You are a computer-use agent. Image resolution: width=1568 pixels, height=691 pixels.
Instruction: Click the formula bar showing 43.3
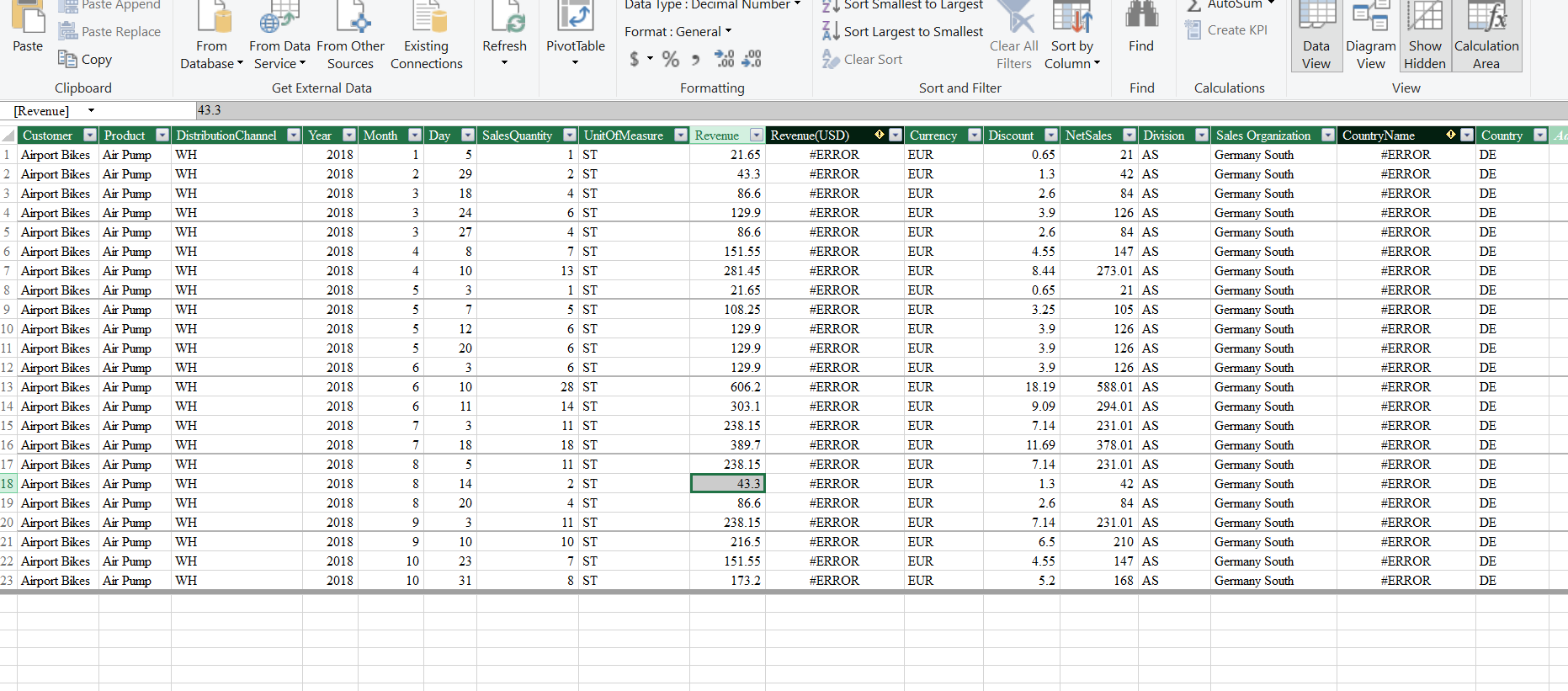click(x=881, y=110)
